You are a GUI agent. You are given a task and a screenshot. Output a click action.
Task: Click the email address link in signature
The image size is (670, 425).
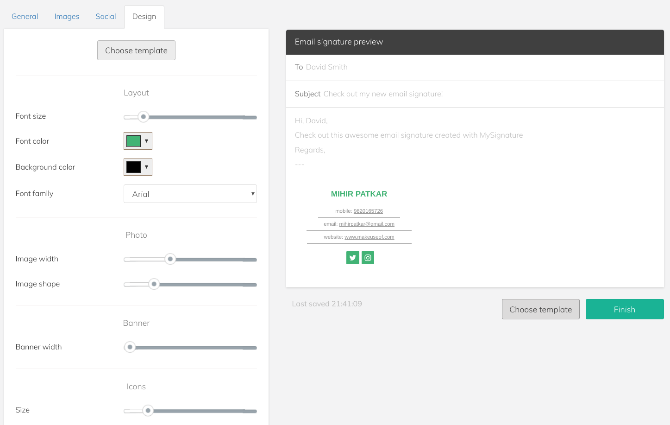(x=367, y=224)
